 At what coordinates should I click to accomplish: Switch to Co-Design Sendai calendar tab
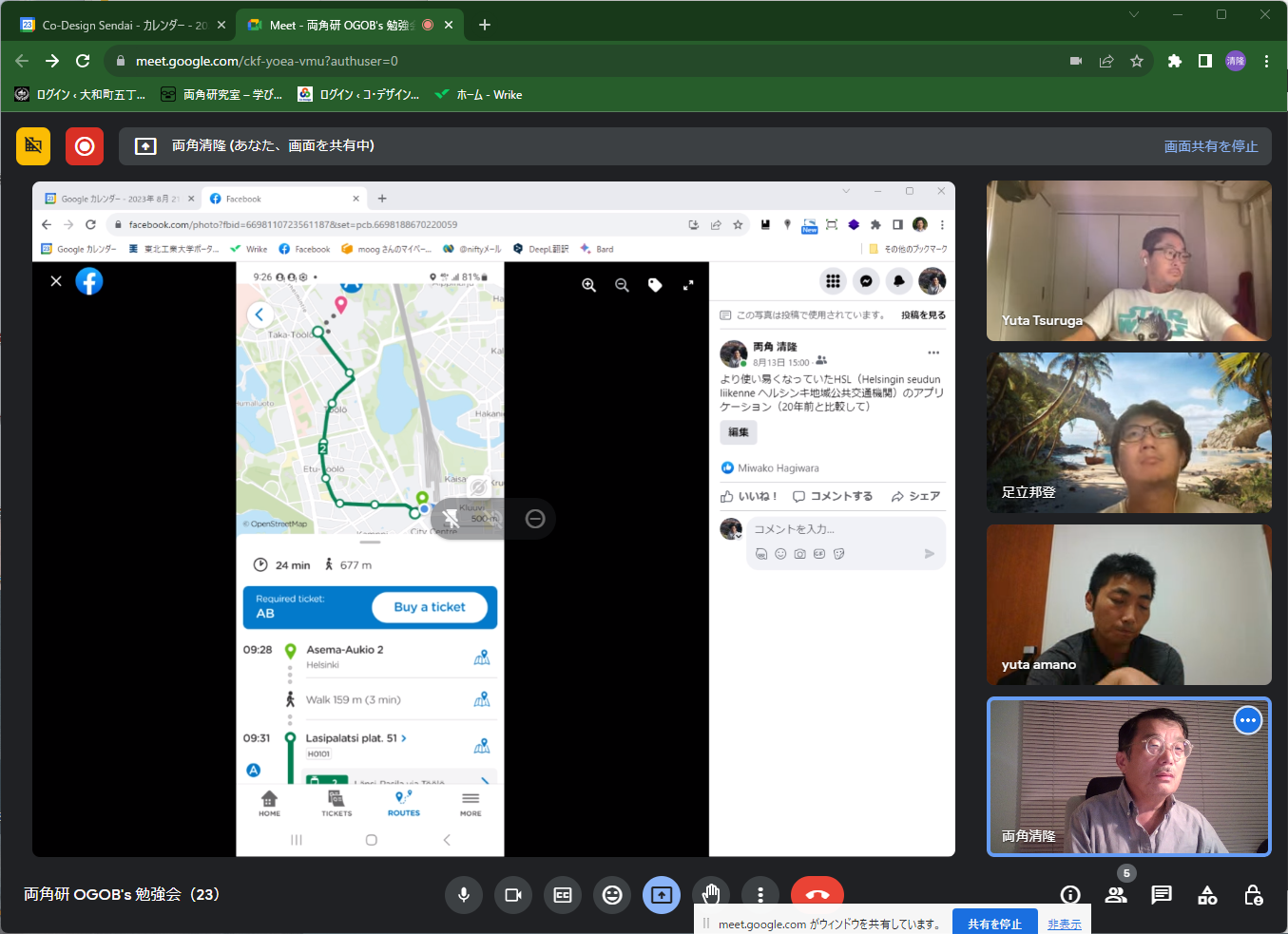click(124, 26)
